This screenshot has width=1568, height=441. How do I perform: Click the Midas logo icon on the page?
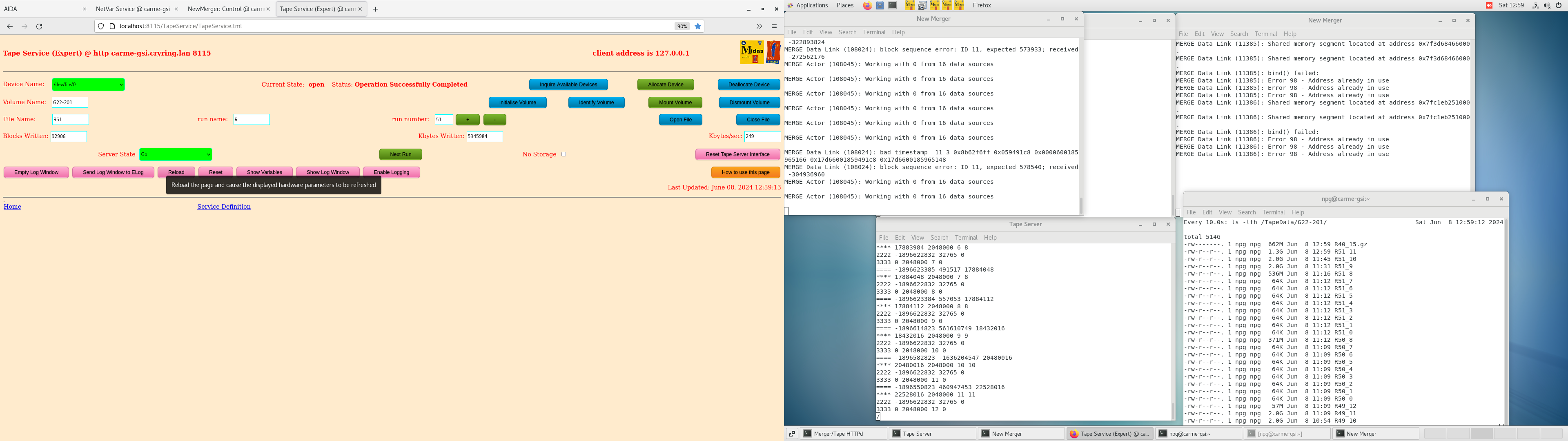752,52
